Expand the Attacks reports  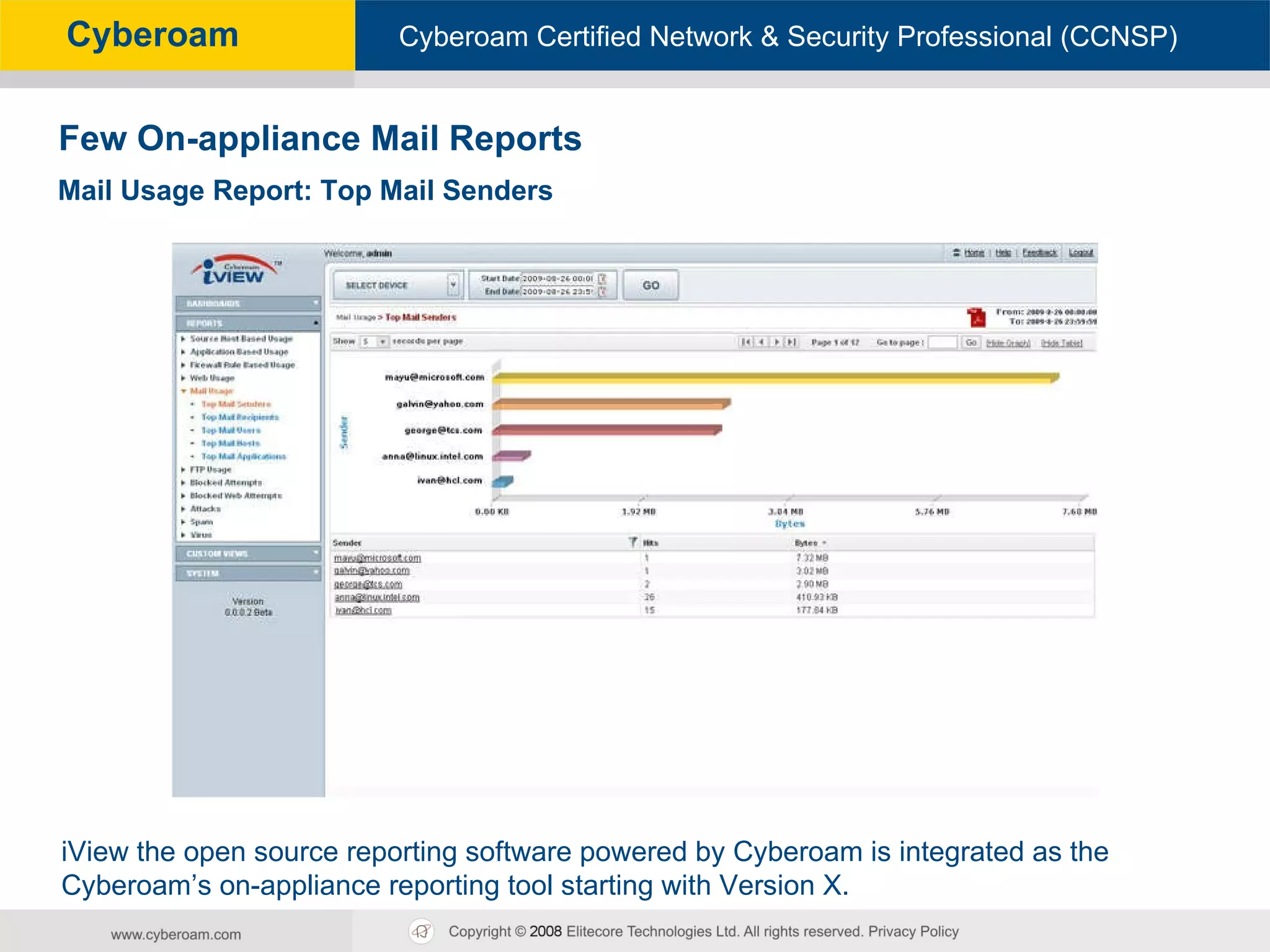[205, 509]
